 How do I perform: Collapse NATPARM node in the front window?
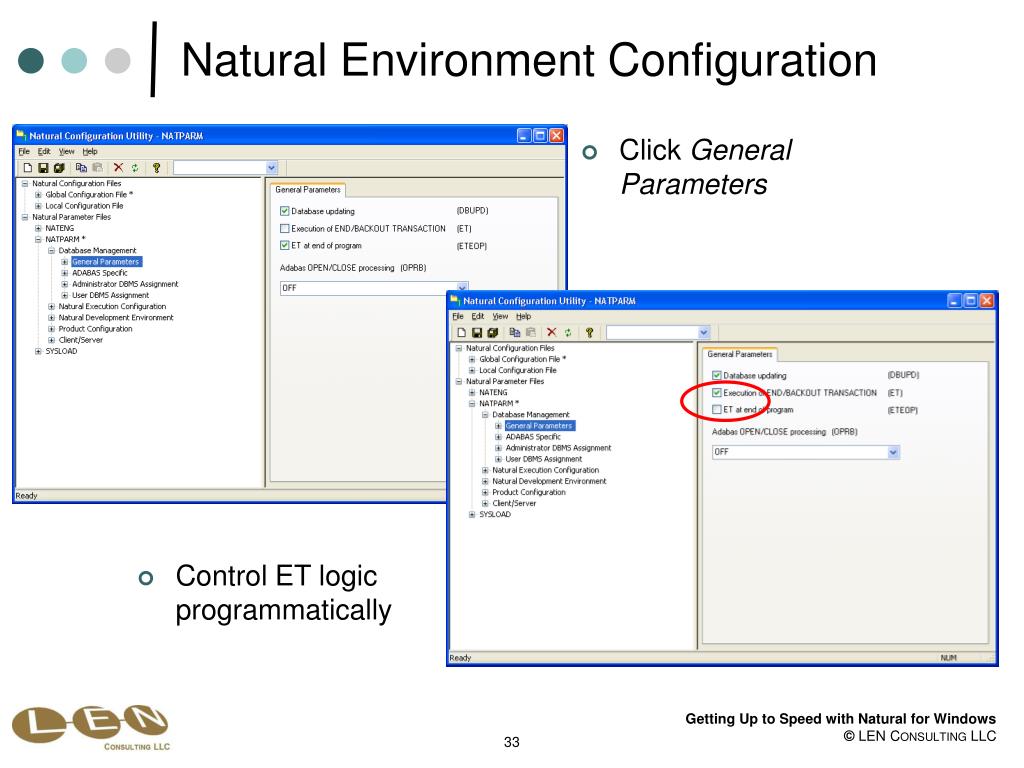pyautogui.click(x=472, y=404)
